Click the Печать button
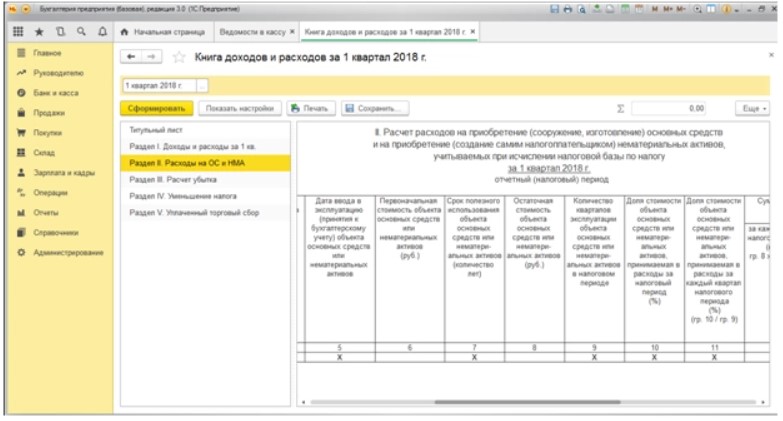Screen dimensions: 783x421 coord(310,108)
